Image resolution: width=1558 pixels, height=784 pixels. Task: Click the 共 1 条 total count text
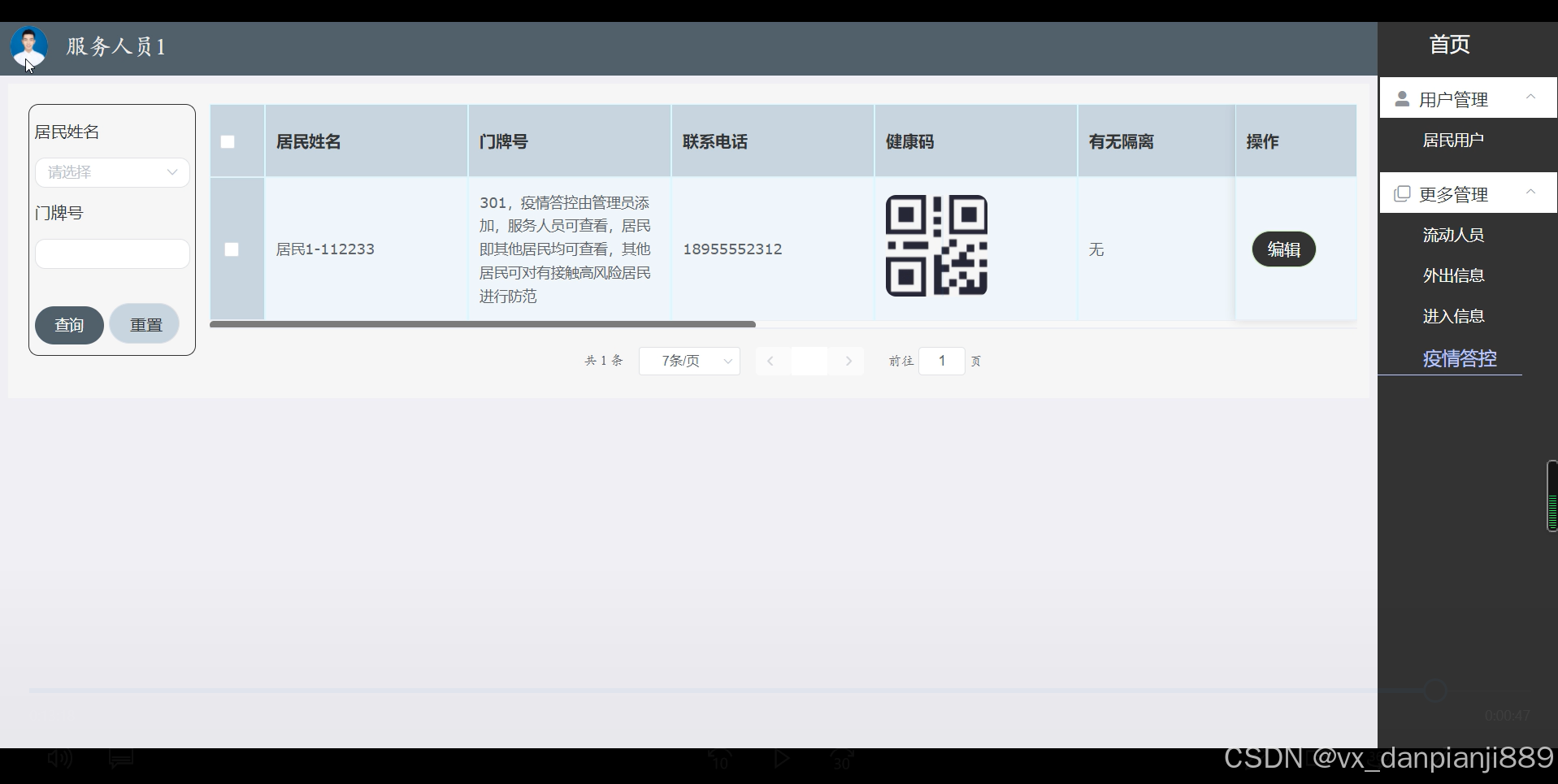[604, 361]
